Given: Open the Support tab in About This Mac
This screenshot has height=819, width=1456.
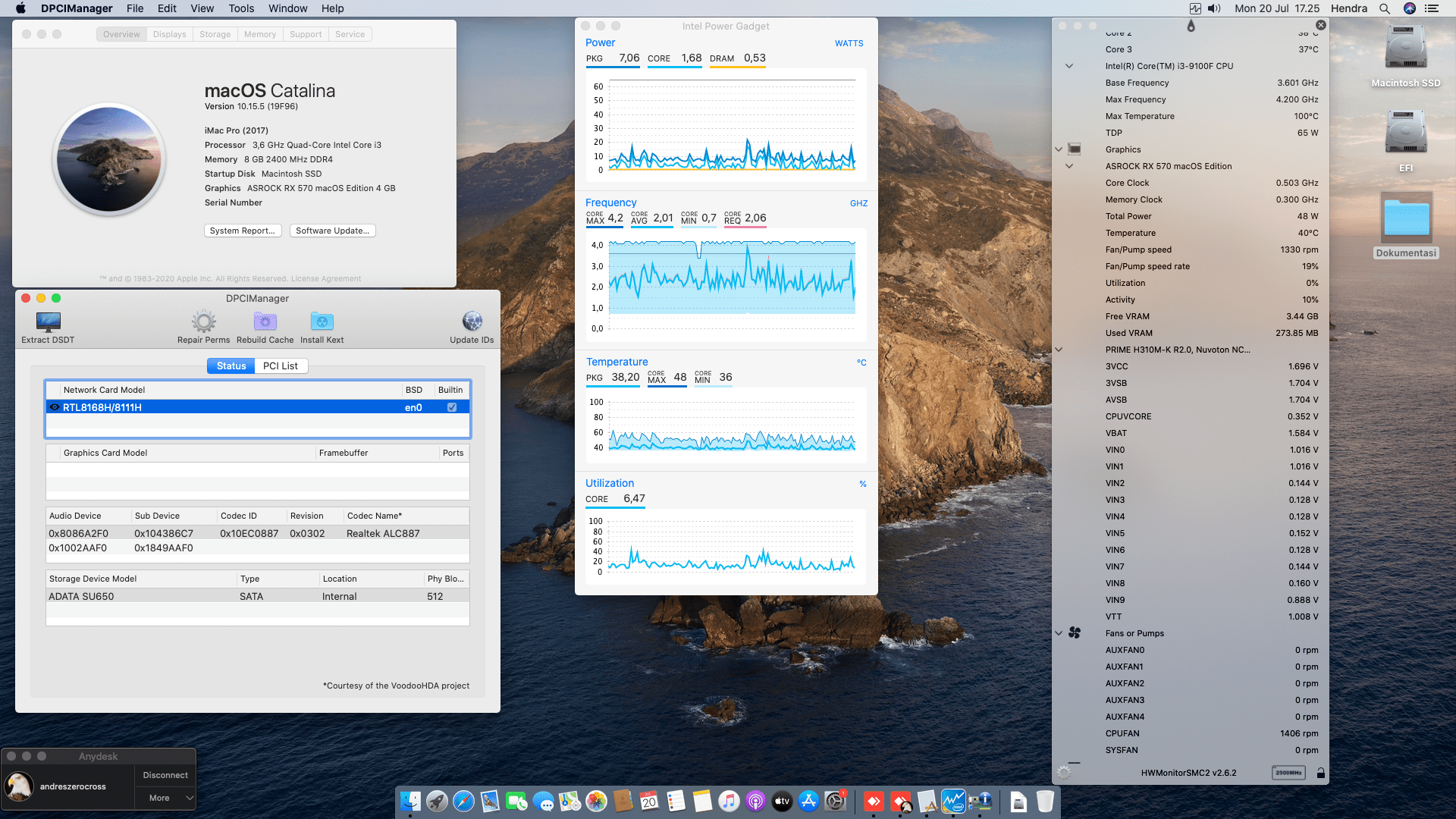Looking at the screenshot, I should pos(306,34).
